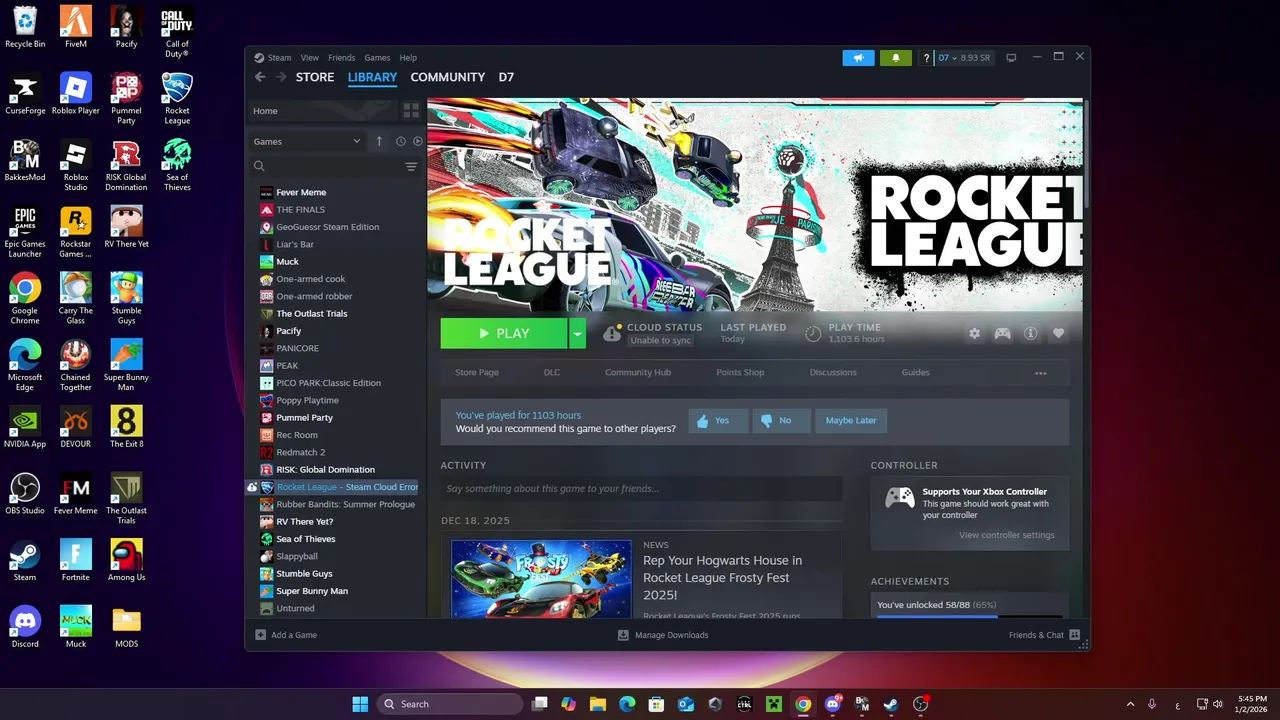This screenshot has width=1280, height=720.
Task: Open the Rocket League DLC link
Action: click(x=552, y=372)
